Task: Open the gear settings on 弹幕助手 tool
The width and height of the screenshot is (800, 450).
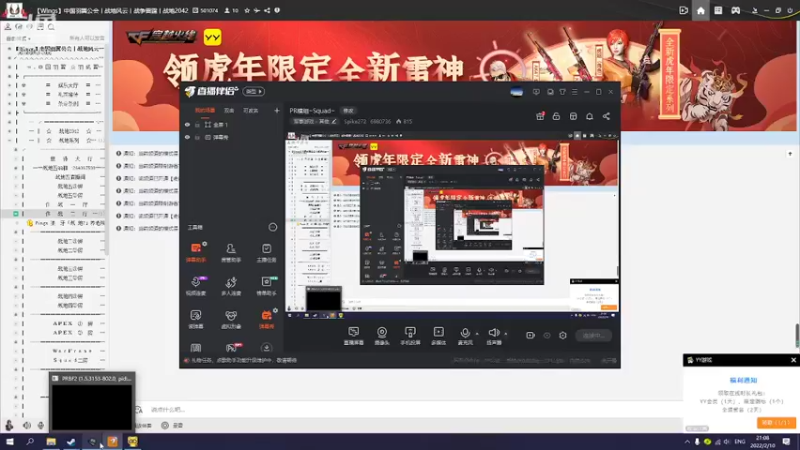Action: click(205, 244)
